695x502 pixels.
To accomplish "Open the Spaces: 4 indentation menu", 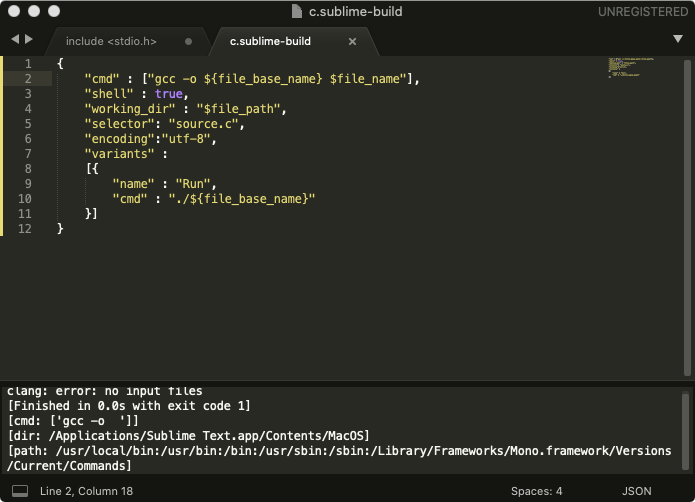I will point(537,491).
